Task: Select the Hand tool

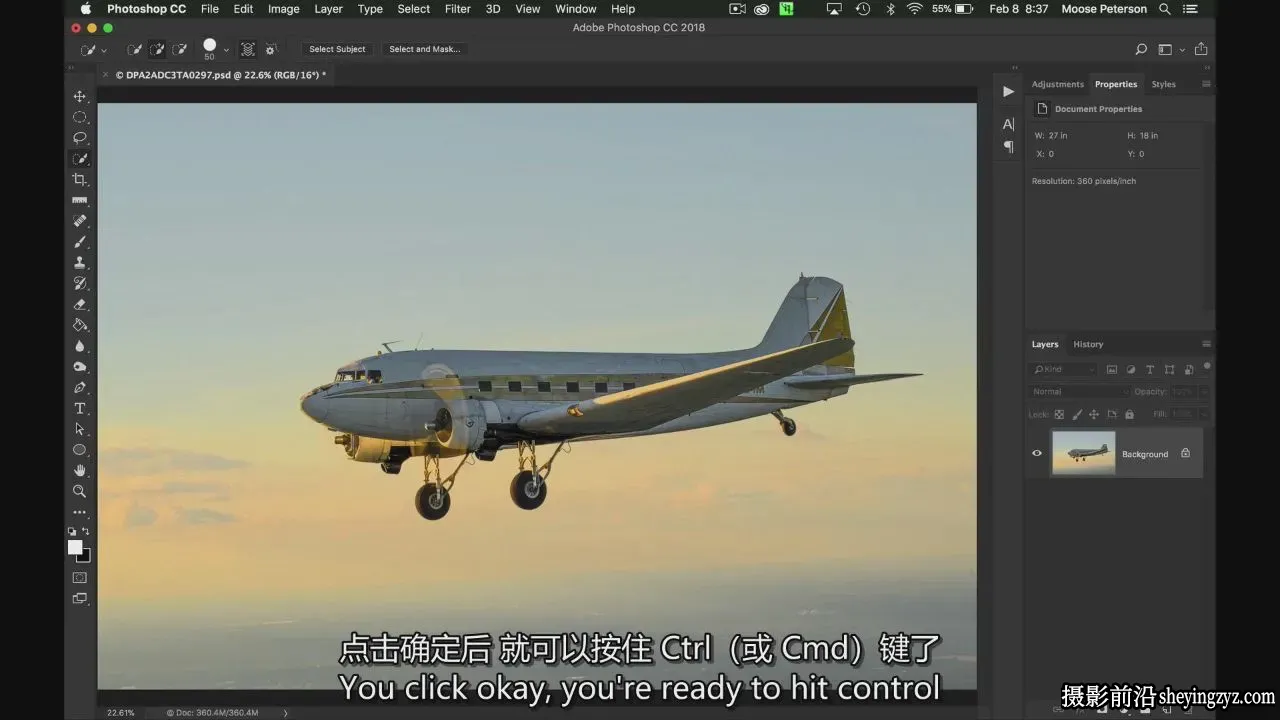Action: 80,470
